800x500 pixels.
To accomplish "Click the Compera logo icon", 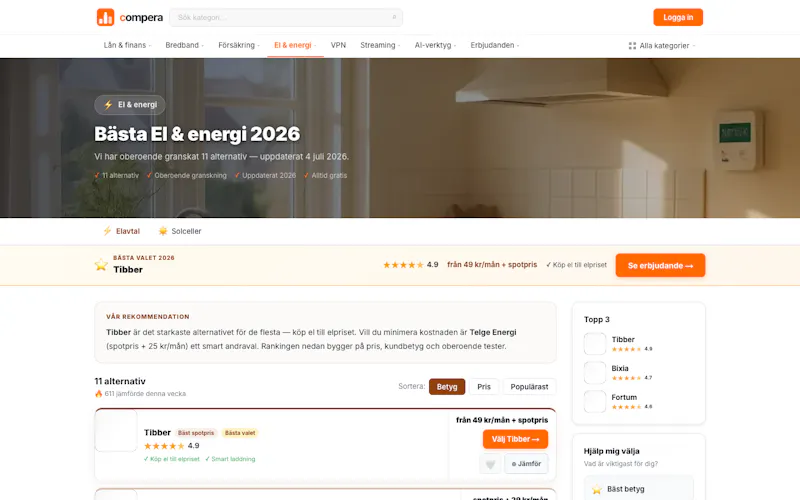I will (106, 17).
